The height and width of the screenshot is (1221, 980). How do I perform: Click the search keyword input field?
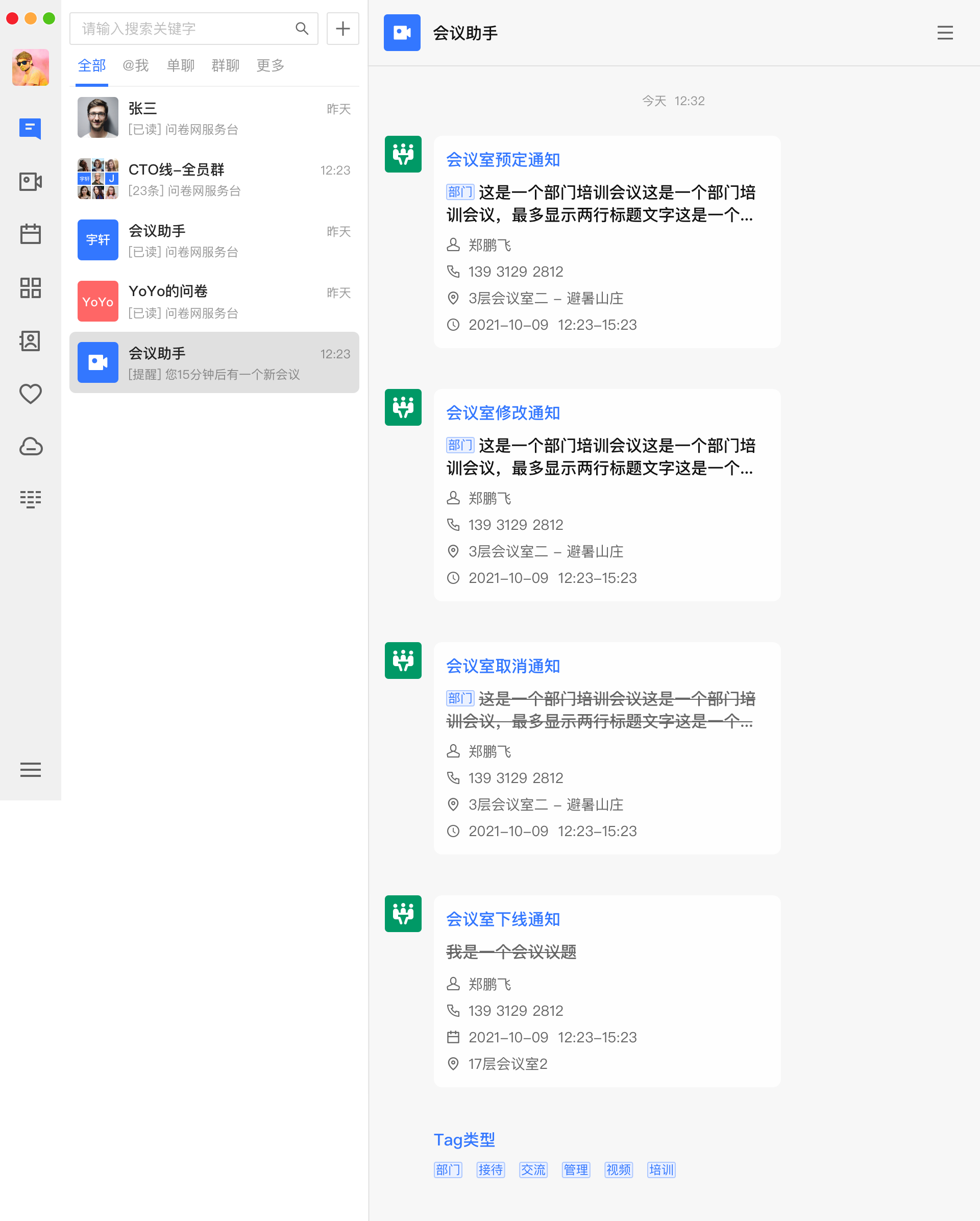tap(181, 28)
